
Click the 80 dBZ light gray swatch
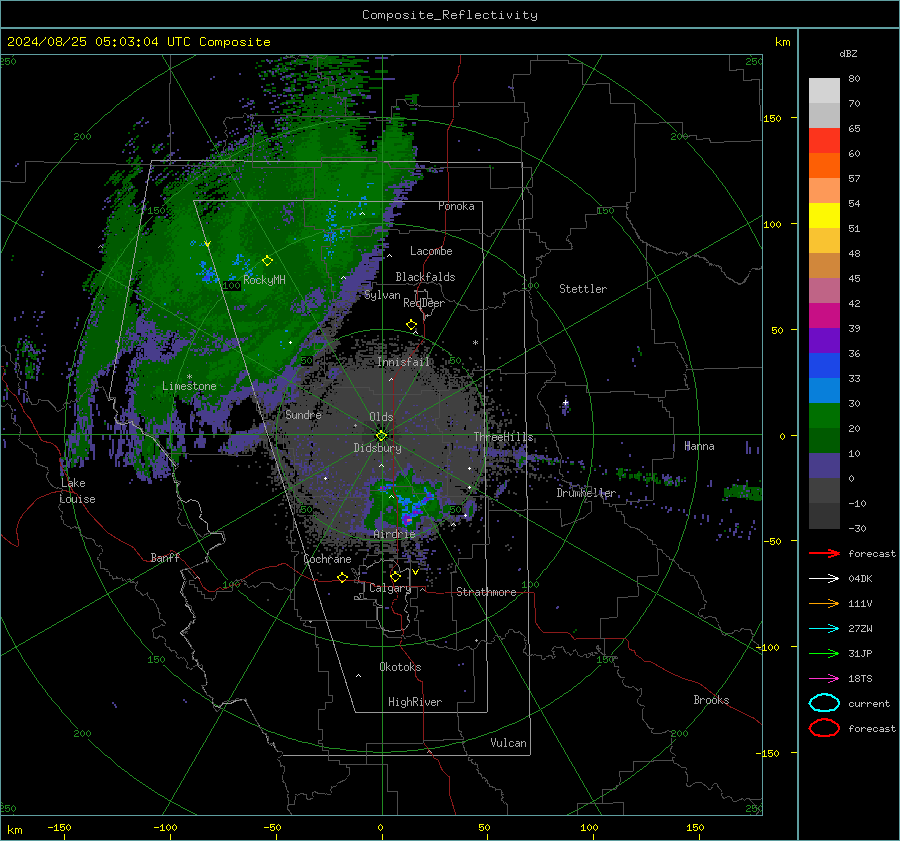[824, 90]
